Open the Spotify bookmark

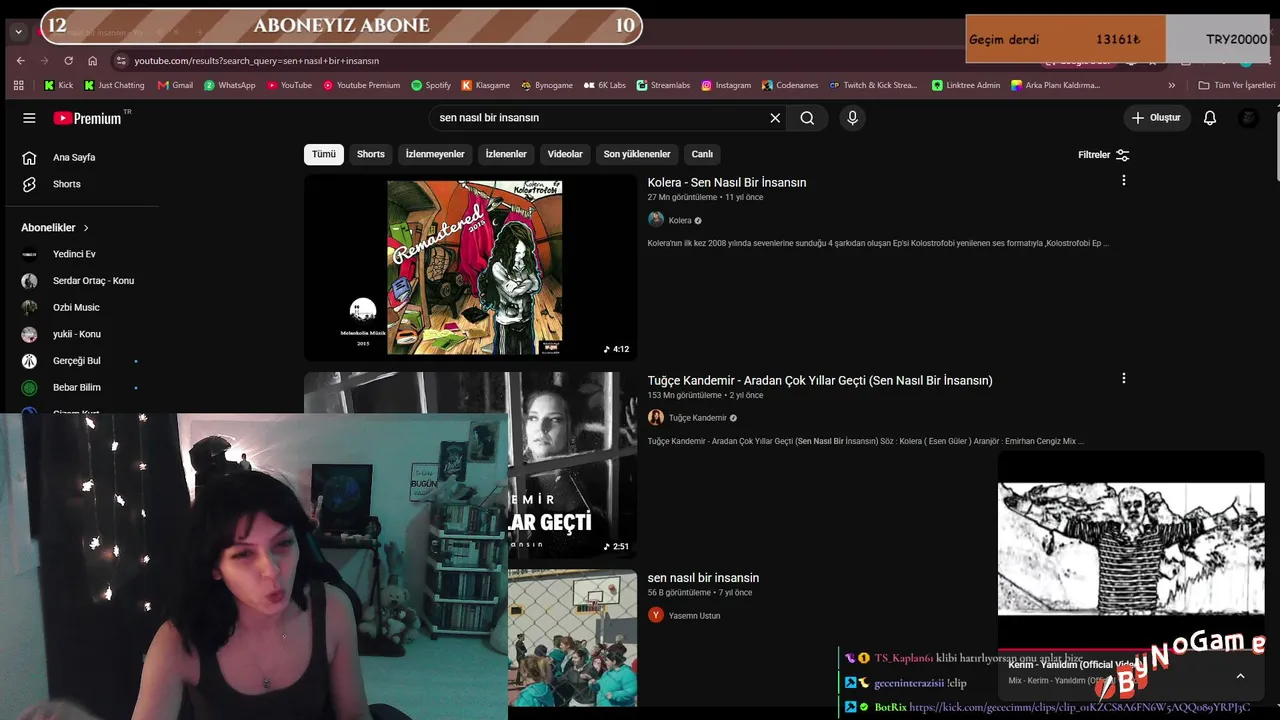(x=431, y=85)
